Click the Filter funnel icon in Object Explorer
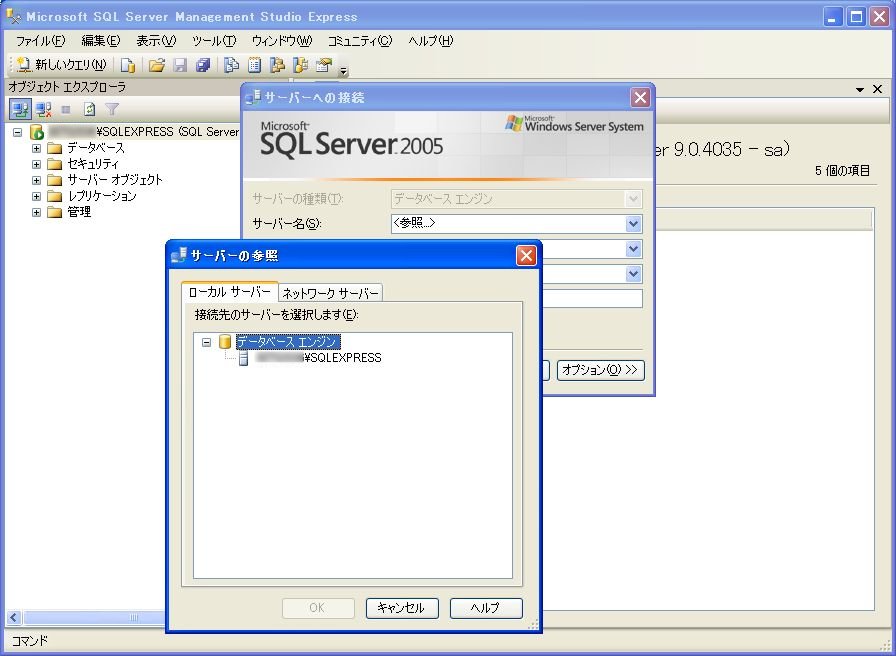Screen dimensions: 896x656 click(x=112, y=109)
